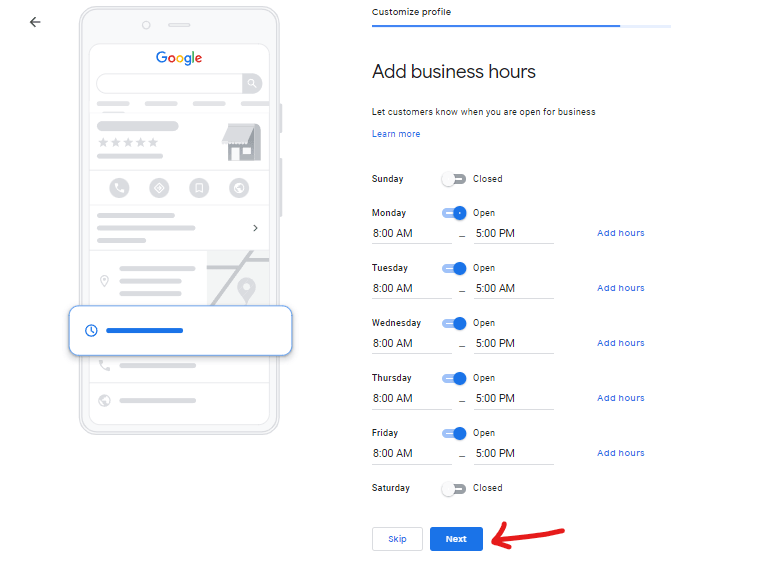
Task: Toggle Monday open switch off
Action: tap(454, 213)
